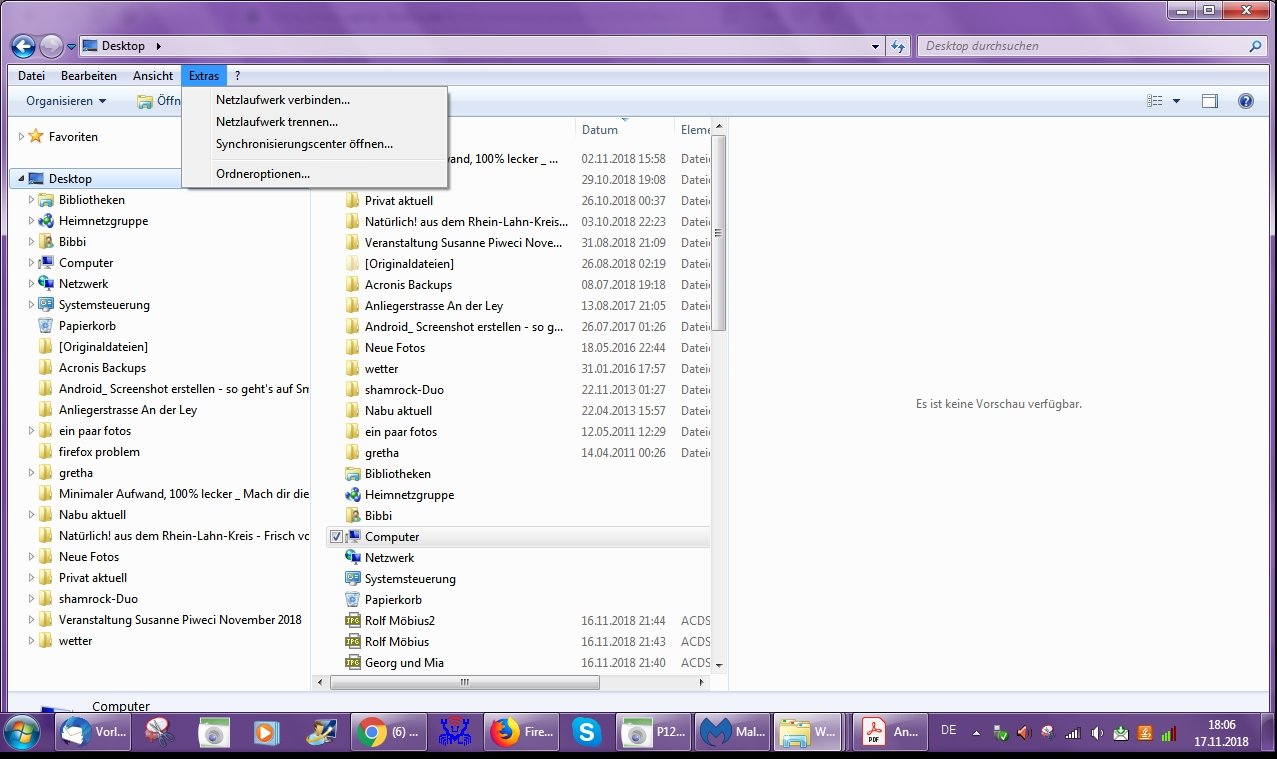Viewport: 1277px width, 759px height.
Task: Open the view options dropdown arrow
Action: coord(1176,101)
